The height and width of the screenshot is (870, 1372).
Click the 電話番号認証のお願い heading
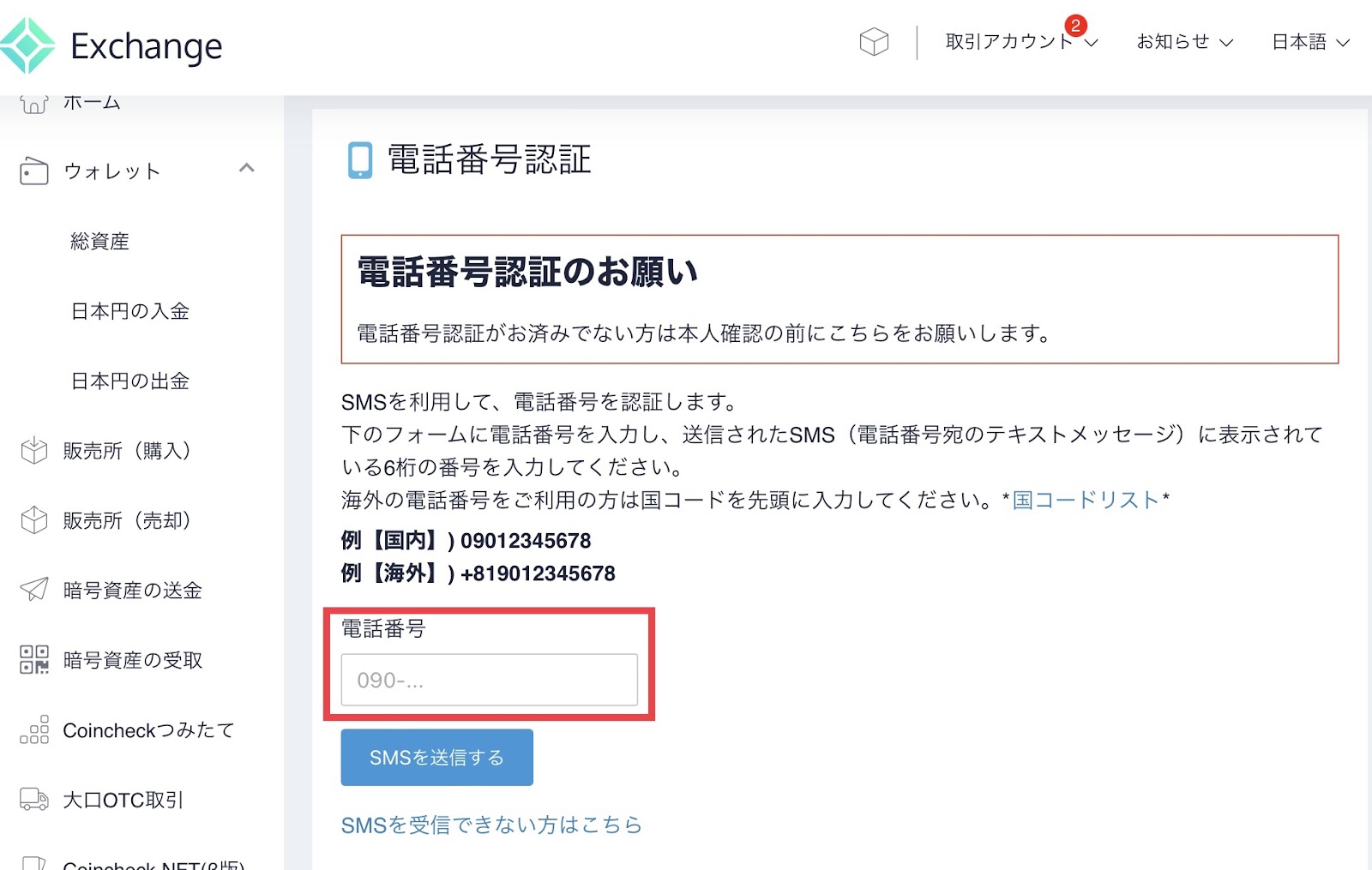tap(527, 272)
